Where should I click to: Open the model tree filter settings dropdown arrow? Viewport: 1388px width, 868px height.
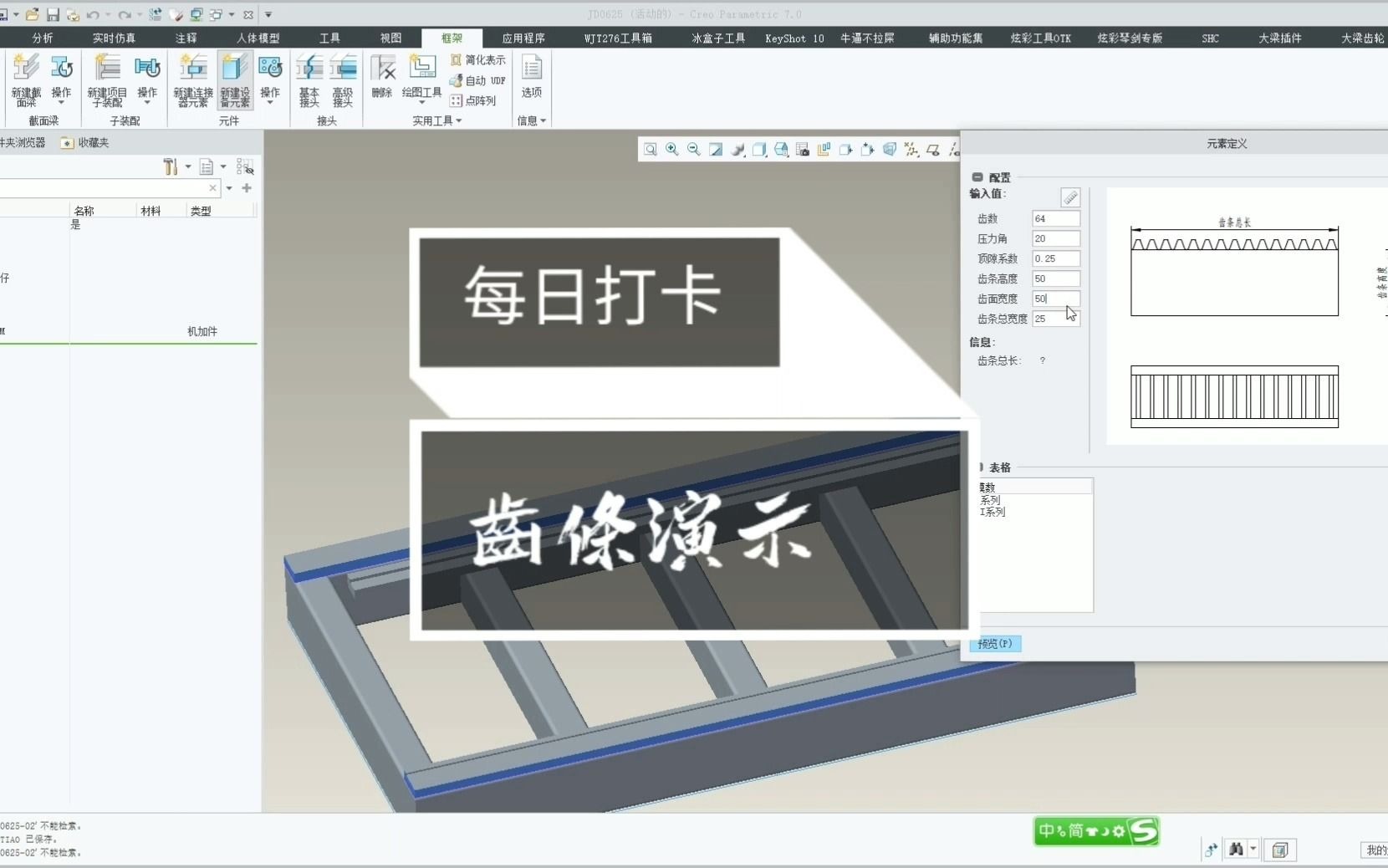[189, 167]
